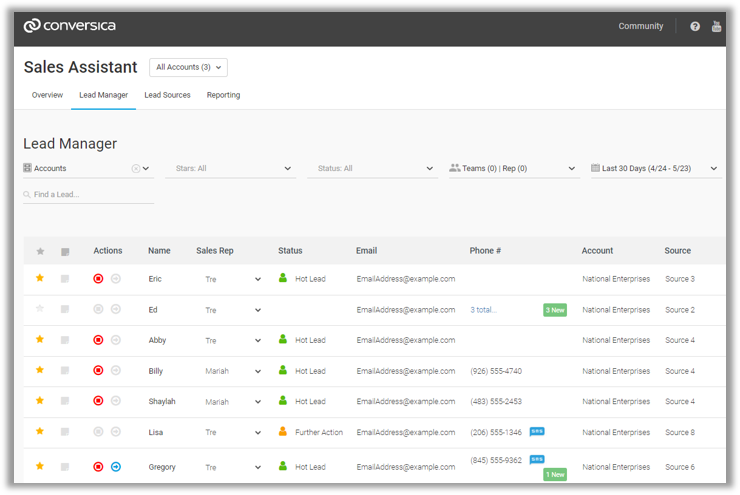Toggle the star for Gregory
740x495 pixels.
coord(40,466)
